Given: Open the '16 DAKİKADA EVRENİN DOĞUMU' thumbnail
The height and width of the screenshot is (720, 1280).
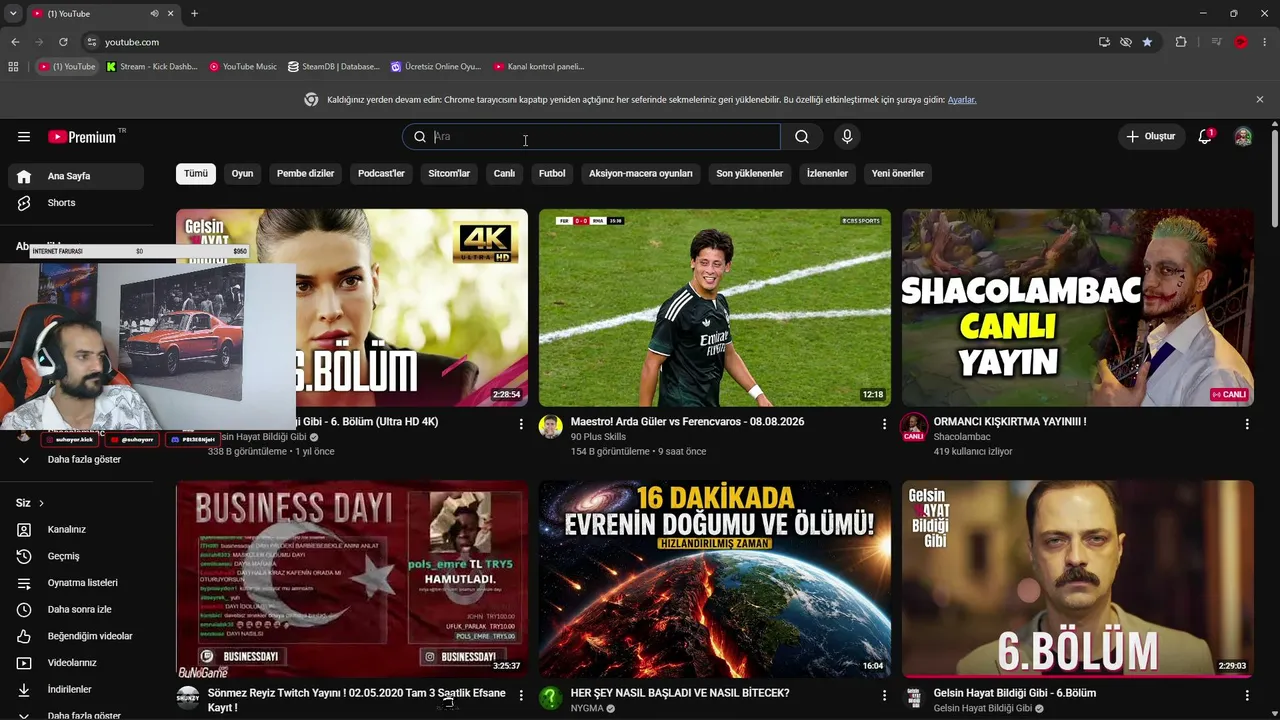Looking at the screenshot, I should click(715, 579).
